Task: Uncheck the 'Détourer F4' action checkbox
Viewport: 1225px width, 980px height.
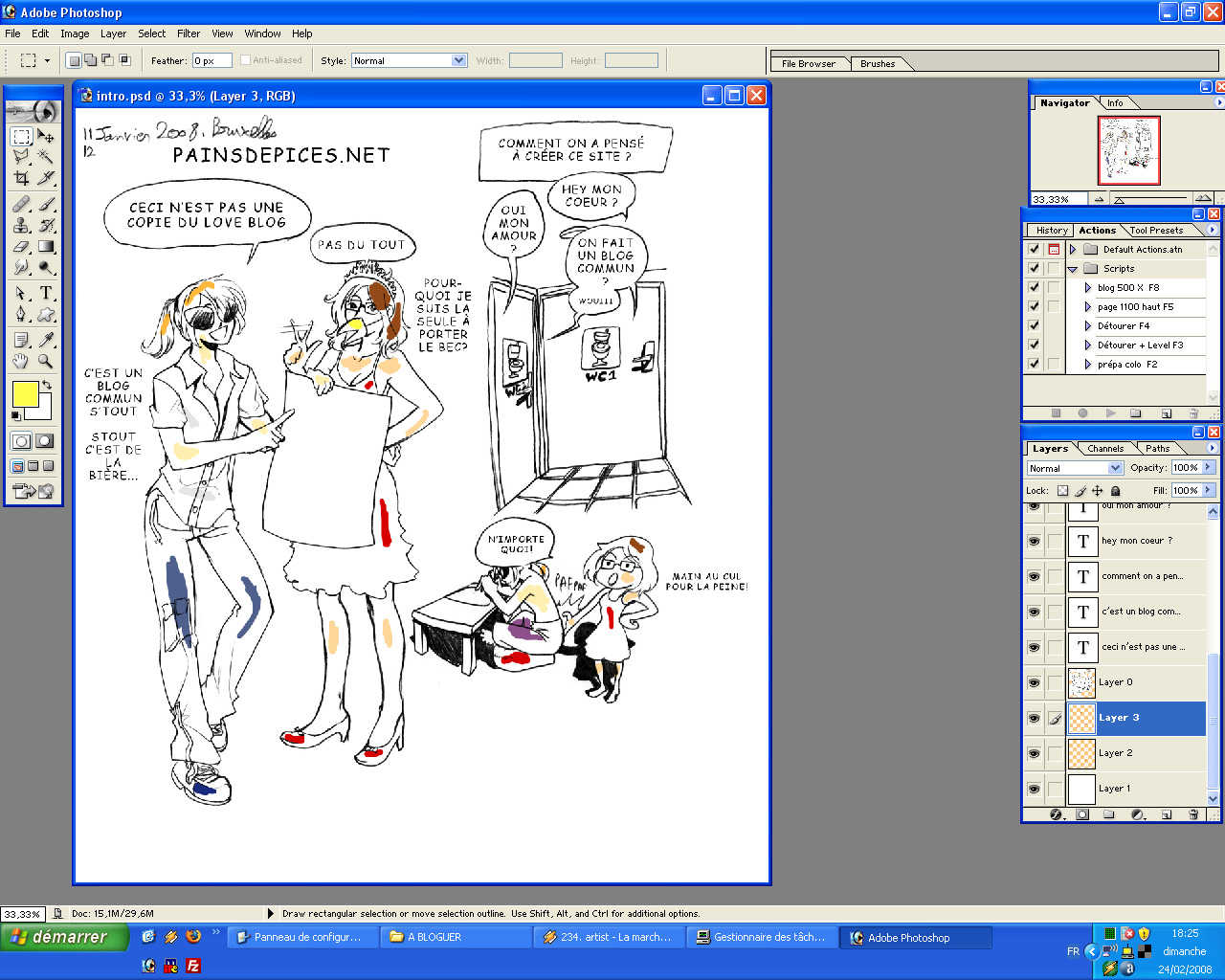Action: (1034, 325)
